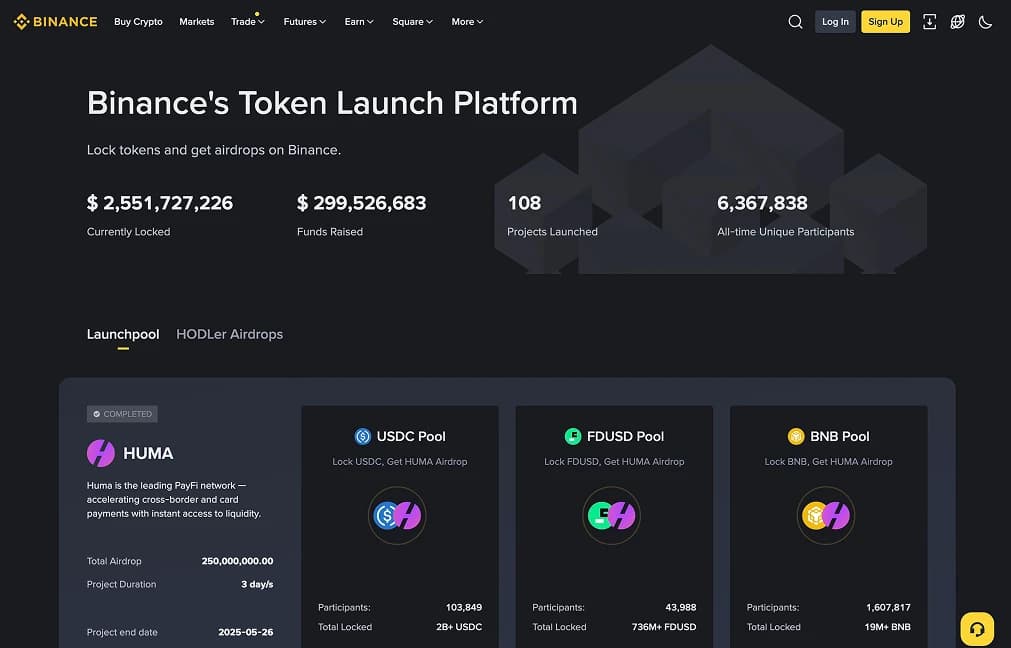Open the language globe icon
Image resolution: width=1011 pixels, height=648 pixels.
(957, 22)
